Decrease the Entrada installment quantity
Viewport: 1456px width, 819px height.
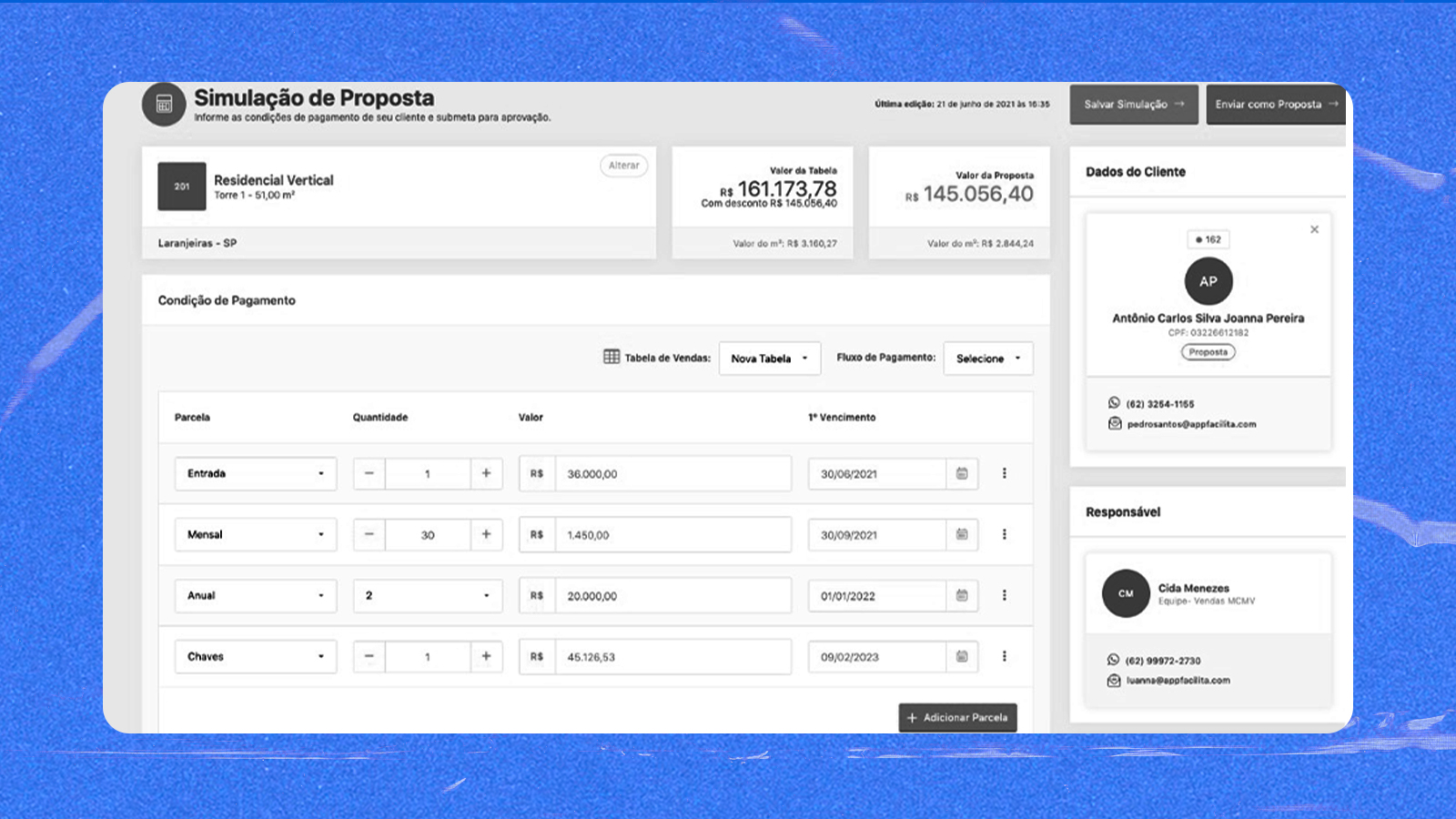(369, 473)
